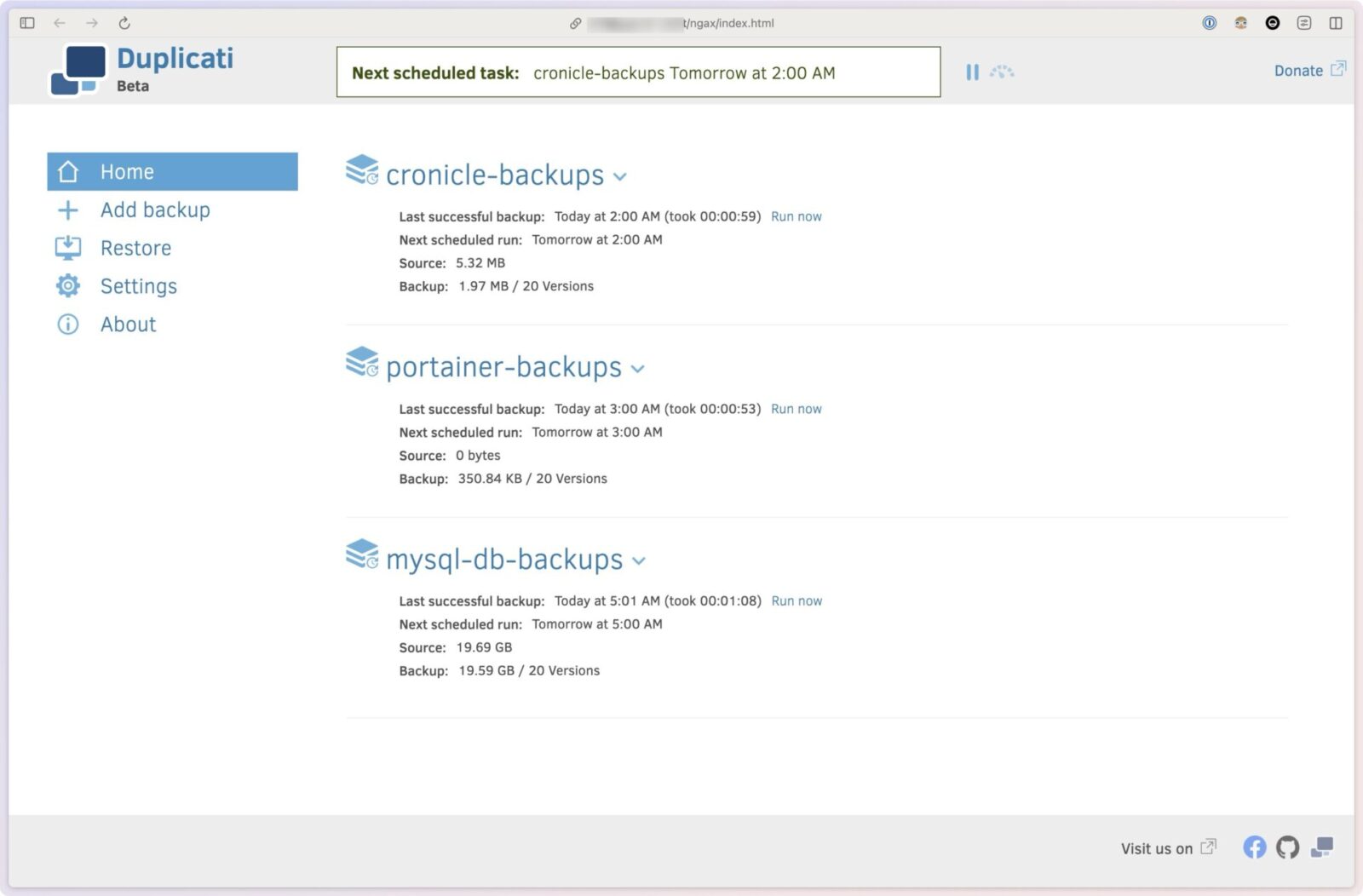The image size is (1363, 896).
Task: Expand the mysql-db-backups options chevron
Action: point(639,561)
